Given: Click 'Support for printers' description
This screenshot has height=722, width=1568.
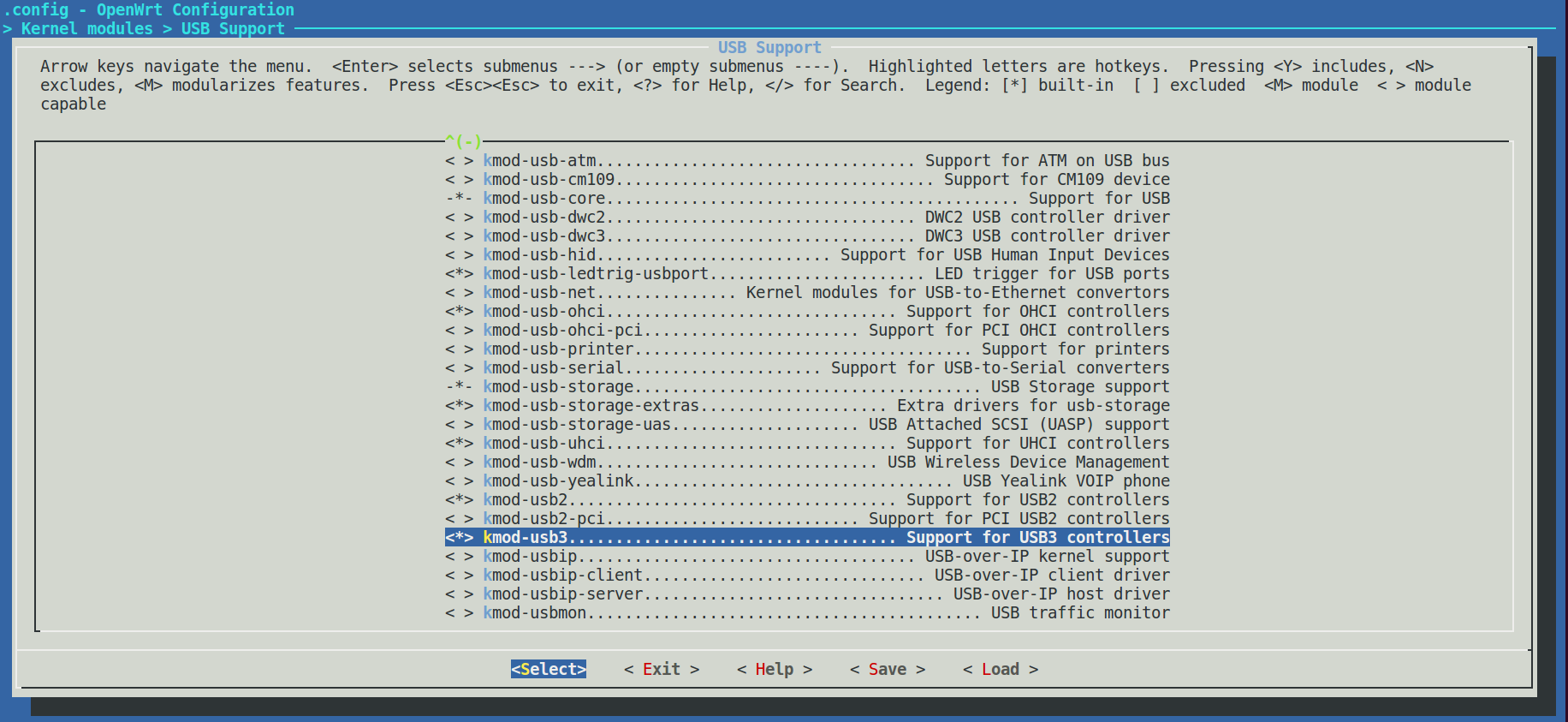Looking at the screenshot, I should click(x=1076, y=349).
